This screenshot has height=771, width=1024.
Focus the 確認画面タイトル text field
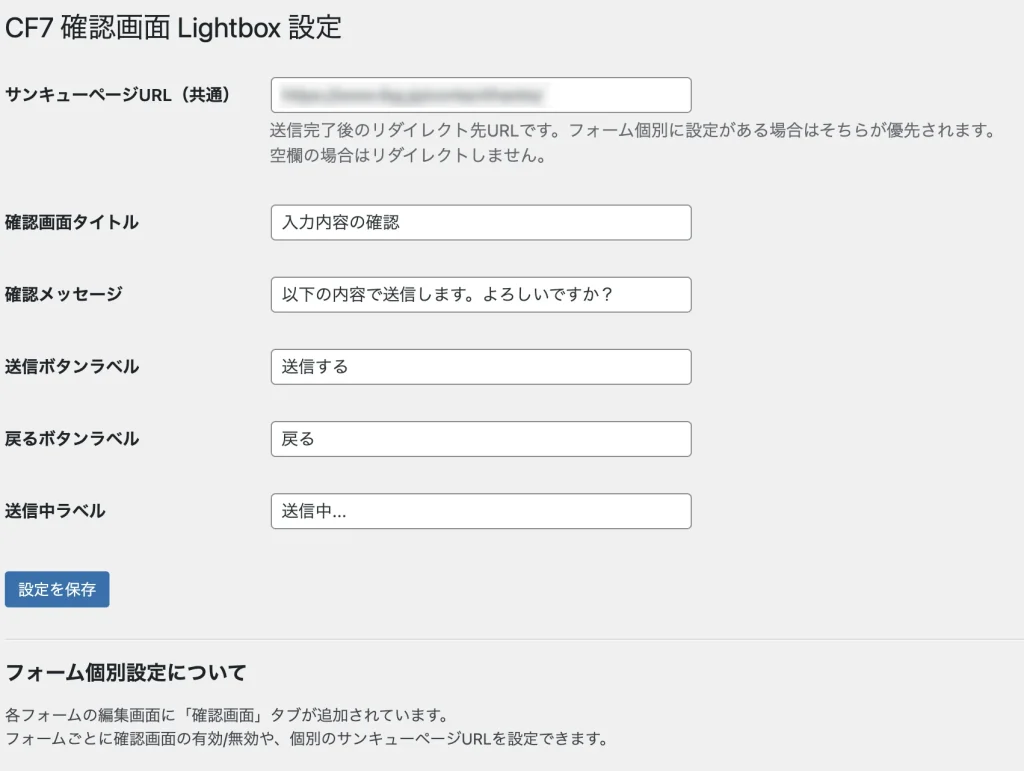480,222
